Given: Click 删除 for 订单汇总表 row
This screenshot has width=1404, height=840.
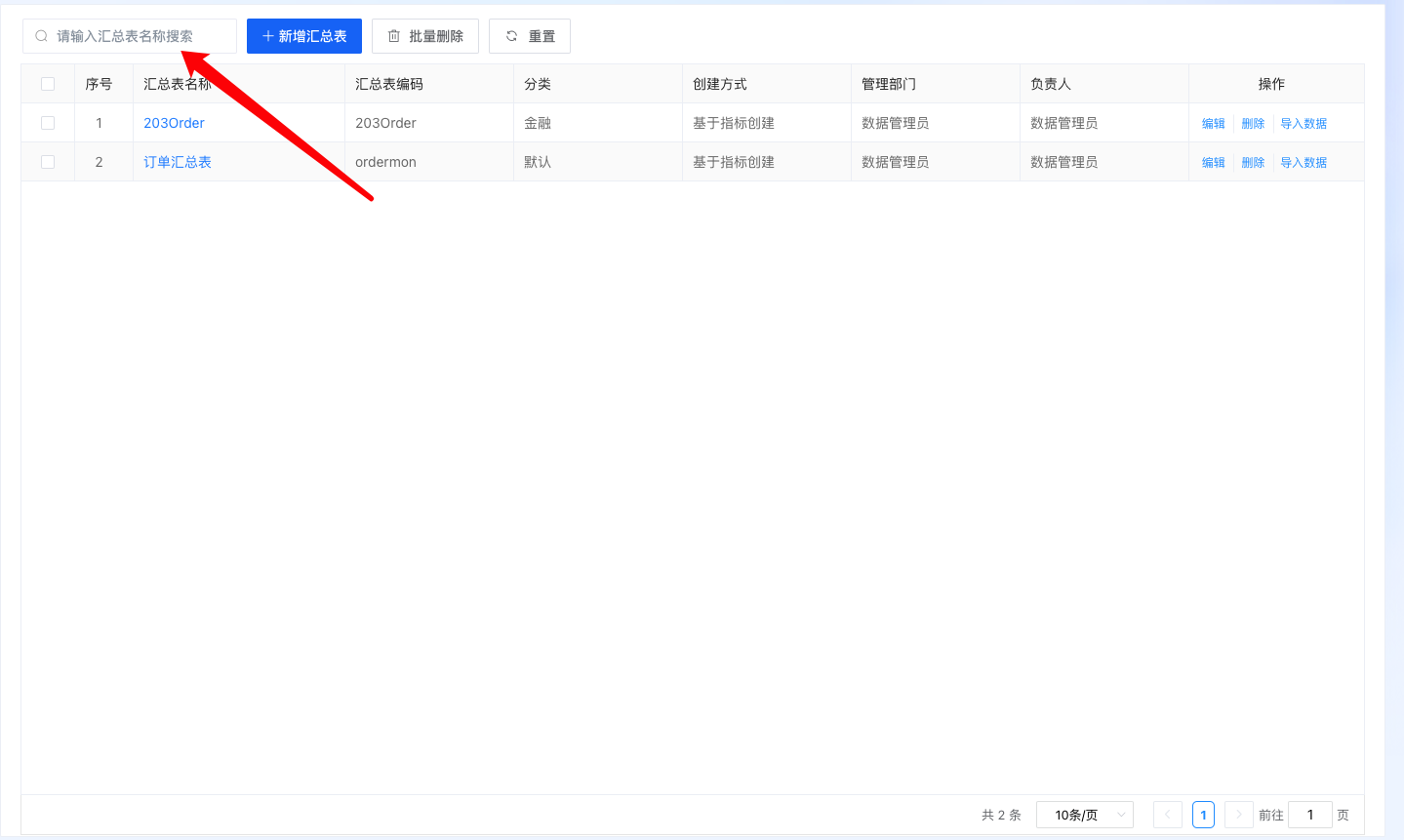Looking at the screenshot, I should tap(1253, 163).
